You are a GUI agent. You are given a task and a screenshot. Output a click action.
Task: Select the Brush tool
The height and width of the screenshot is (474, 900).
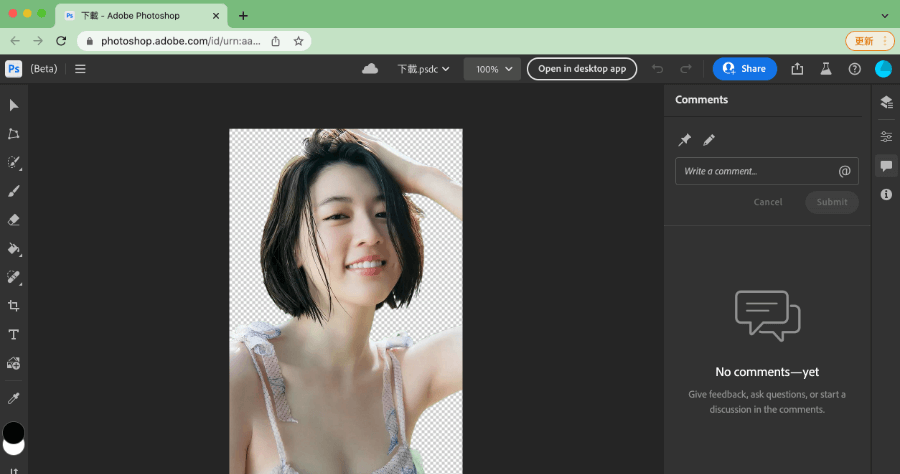coord(14,191)
